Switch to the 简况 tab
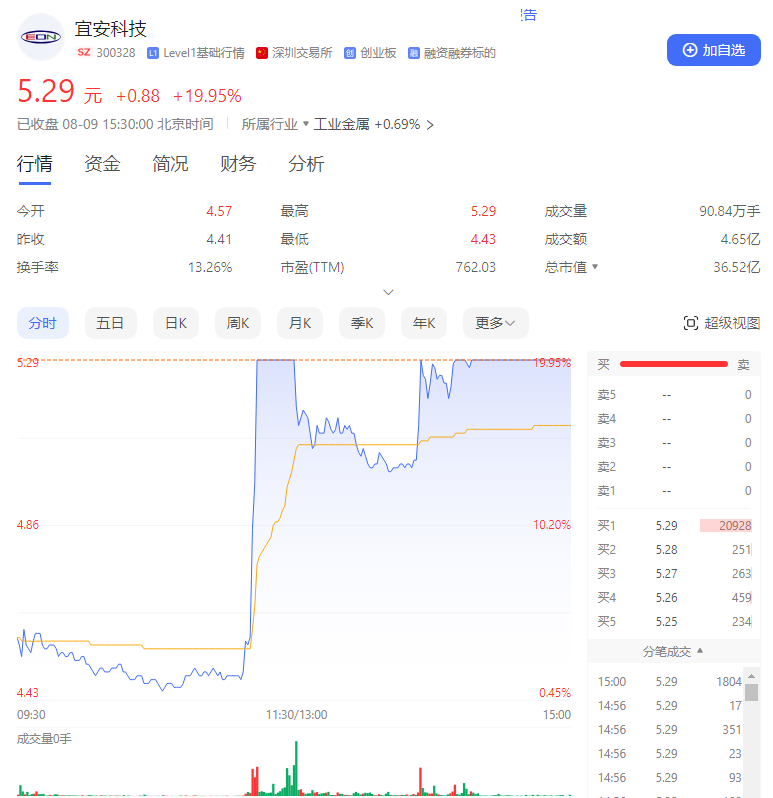773x798 pixels. (x=170, y=164)
